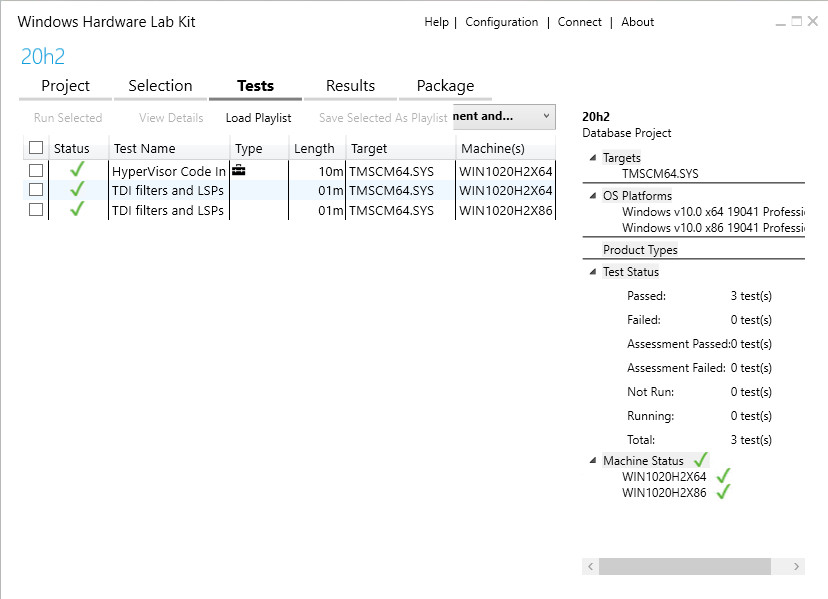Open the playlist filter dropdown
The height and width of the screenshot is (599, 828).
504,116
